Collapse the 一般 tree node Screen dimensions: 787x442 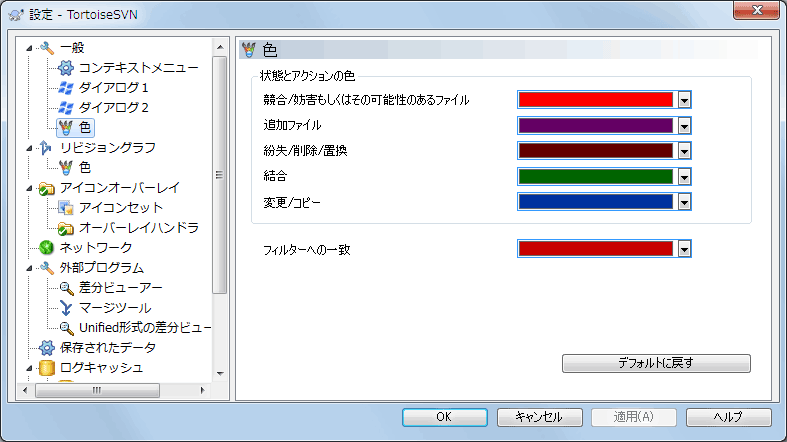(29, 48)
